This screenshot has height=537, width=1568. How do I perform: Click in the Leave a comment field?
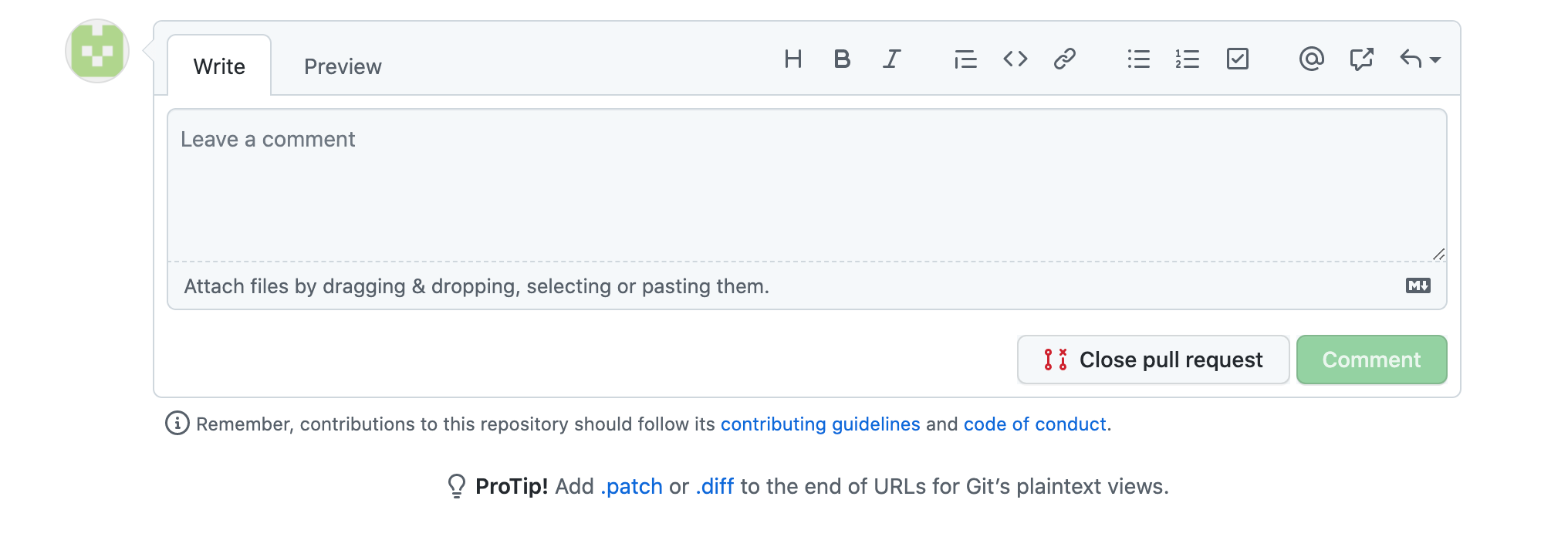(806, 185)
